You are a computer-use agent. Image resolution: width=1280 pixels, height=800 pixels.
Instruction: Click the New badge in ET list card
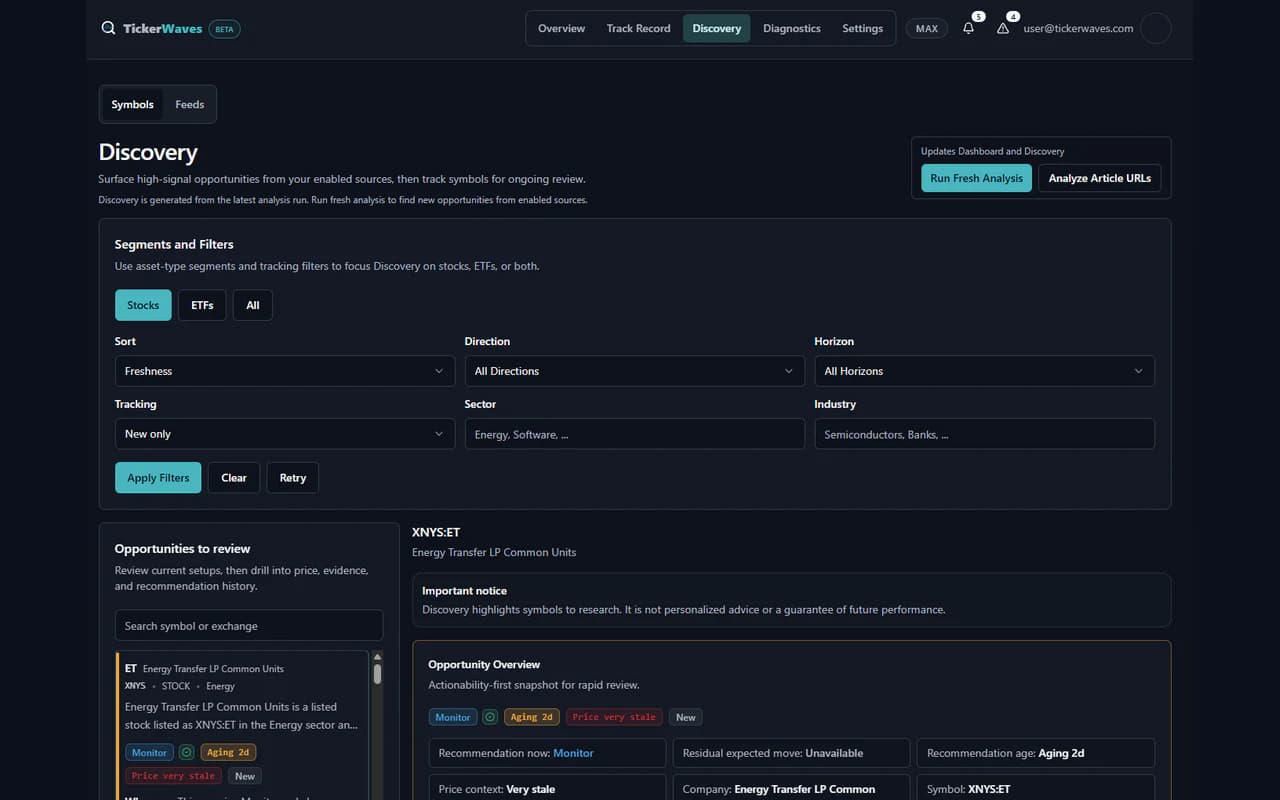point(245,776)
